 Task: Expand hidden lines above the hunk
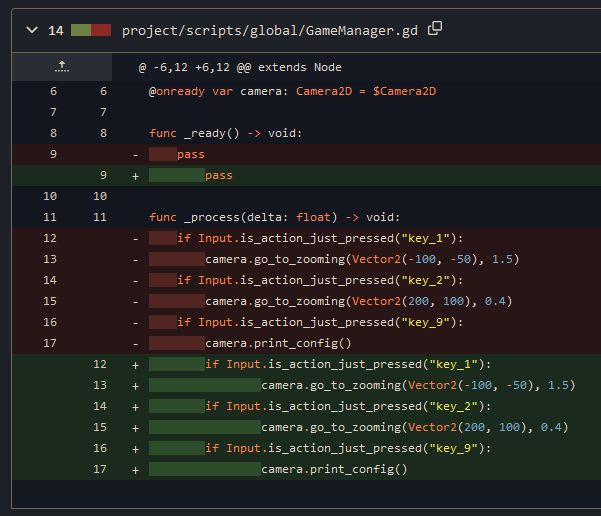(x=61, y=67)
